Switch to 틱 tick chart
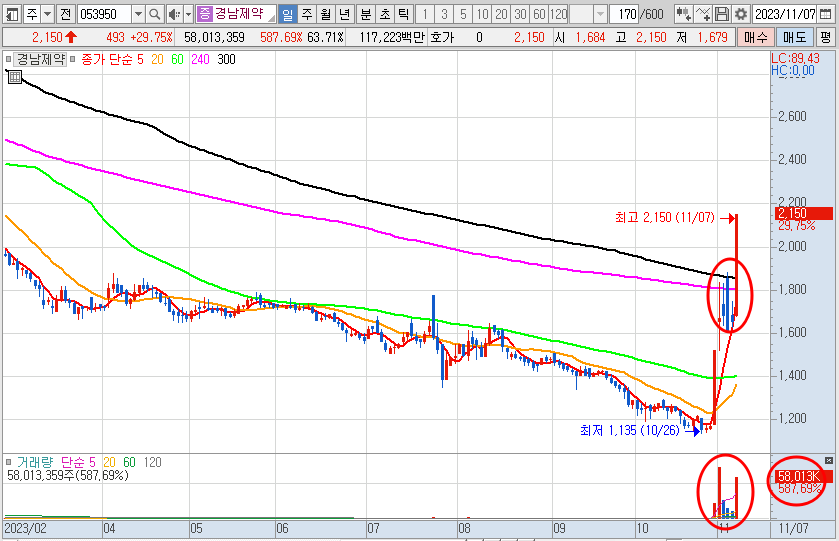Image resolution: width=839 pixels, height=541 pixels. 403,14
